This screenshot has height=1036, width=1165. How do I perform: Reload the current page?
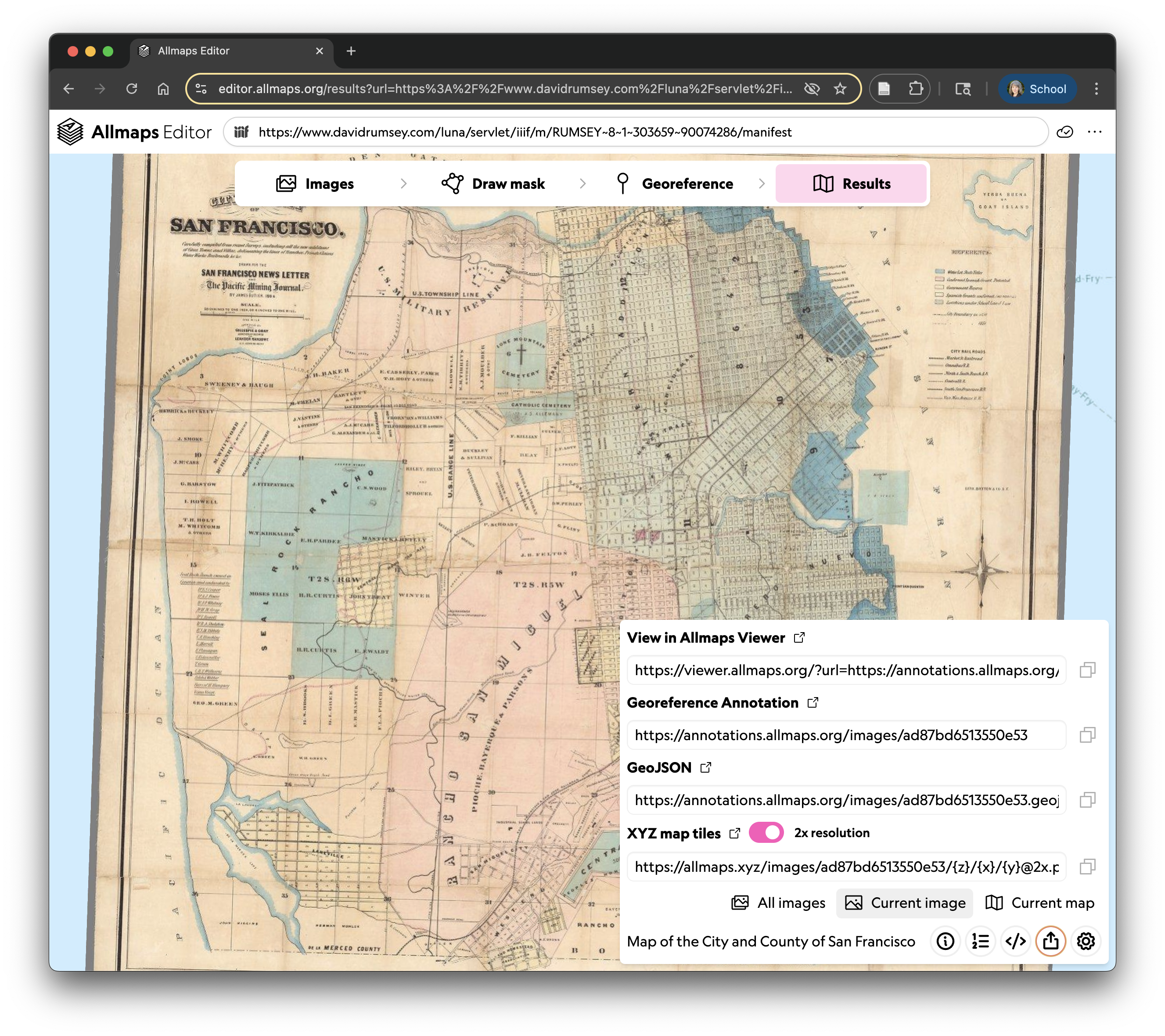tap(132, 89)
